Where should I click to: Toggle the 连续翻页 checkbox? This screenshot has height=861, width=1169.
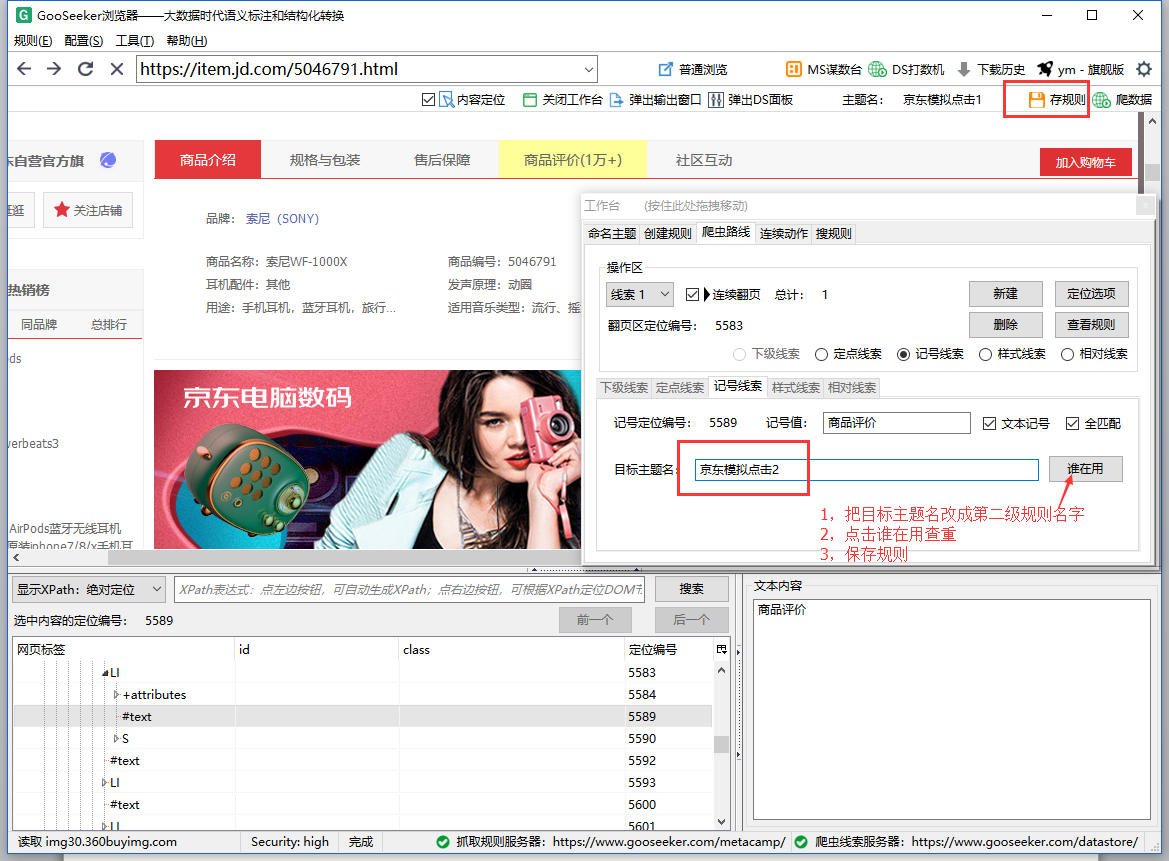(693, 294)
